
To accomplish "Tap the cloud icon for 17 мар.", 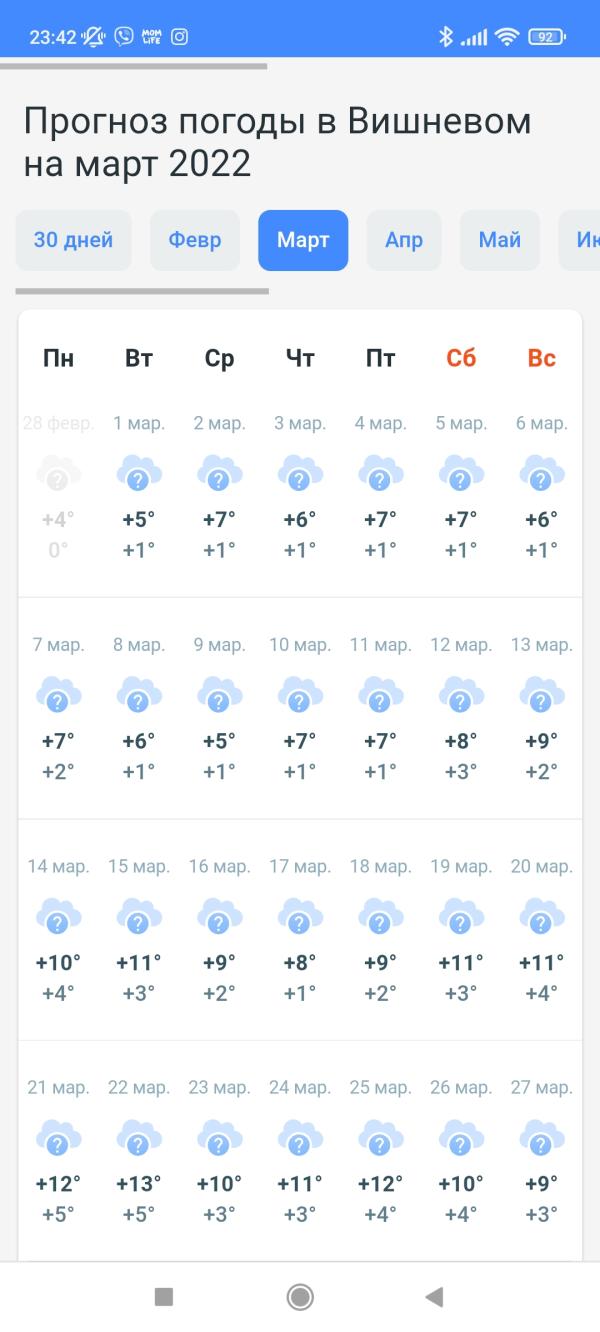I will [300, 915].
